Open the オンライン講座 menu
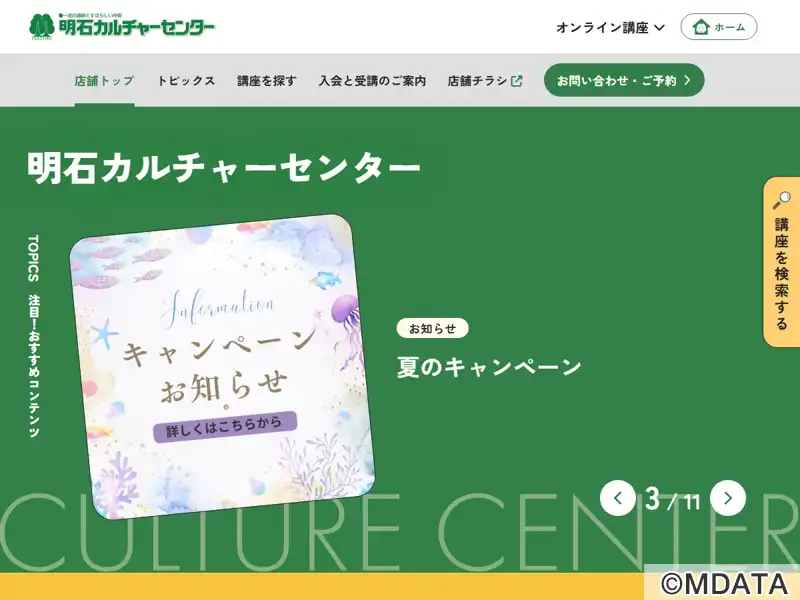This screenshot has height=600, width=800. point(610,28)
